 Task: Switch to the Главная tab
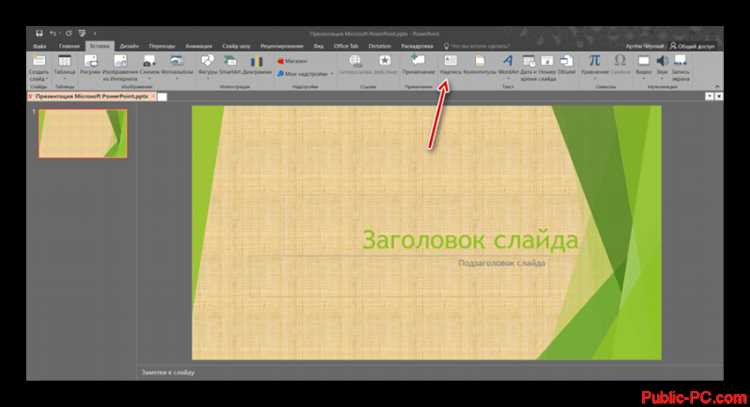point(69,46)
